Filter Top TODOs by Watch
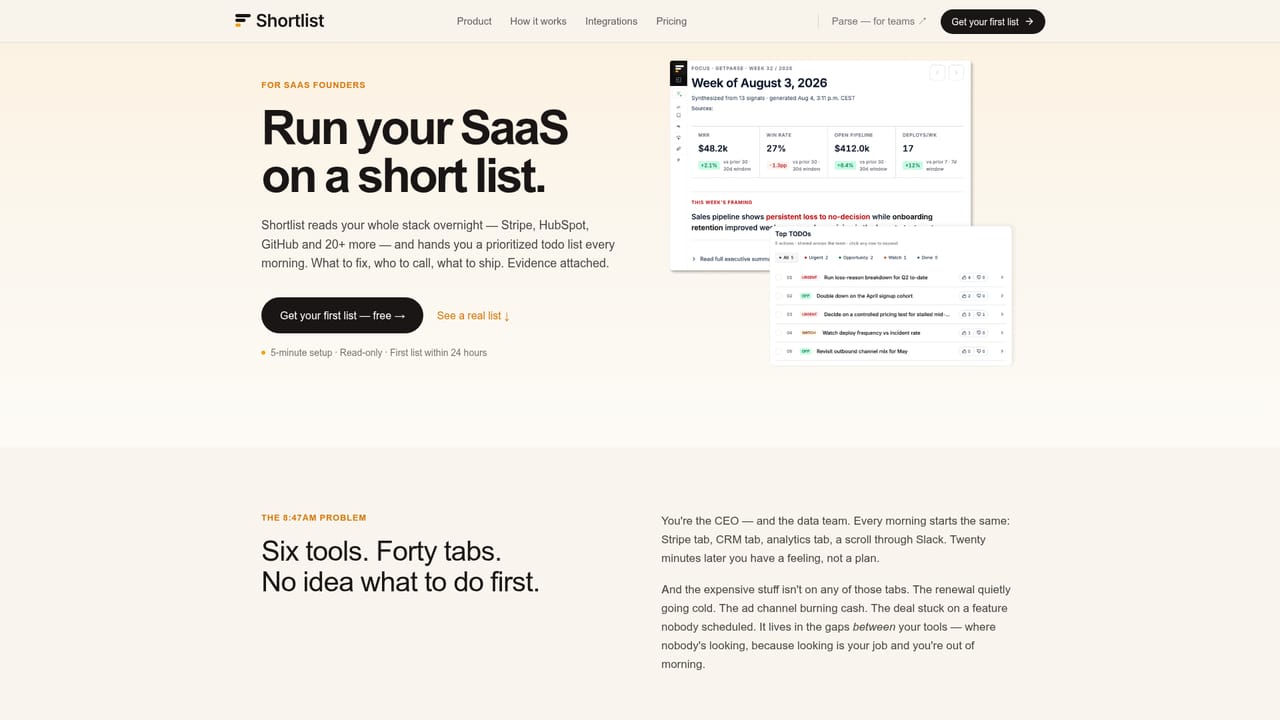 point(894,257)
